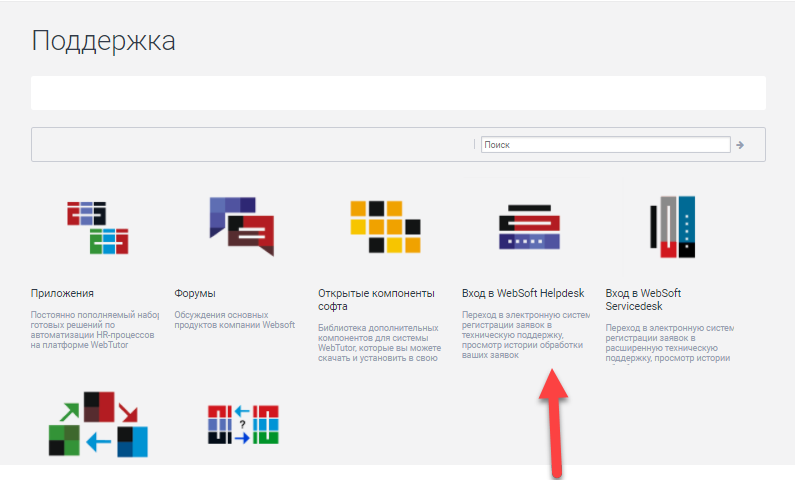Select Servicedesk description mentioning 'расширенную техническую поддержку'
The height and width of the screenshot is (480, 795).
point(669,343)
